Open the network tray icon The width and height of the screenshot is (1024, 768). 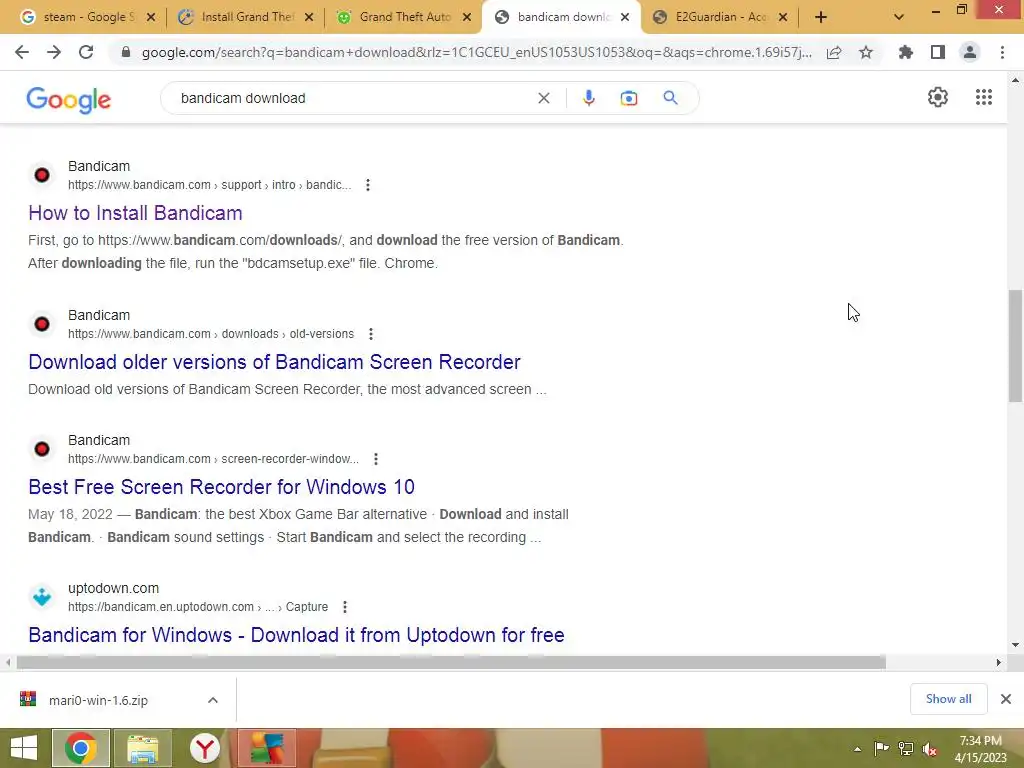[x=905, y=748]
